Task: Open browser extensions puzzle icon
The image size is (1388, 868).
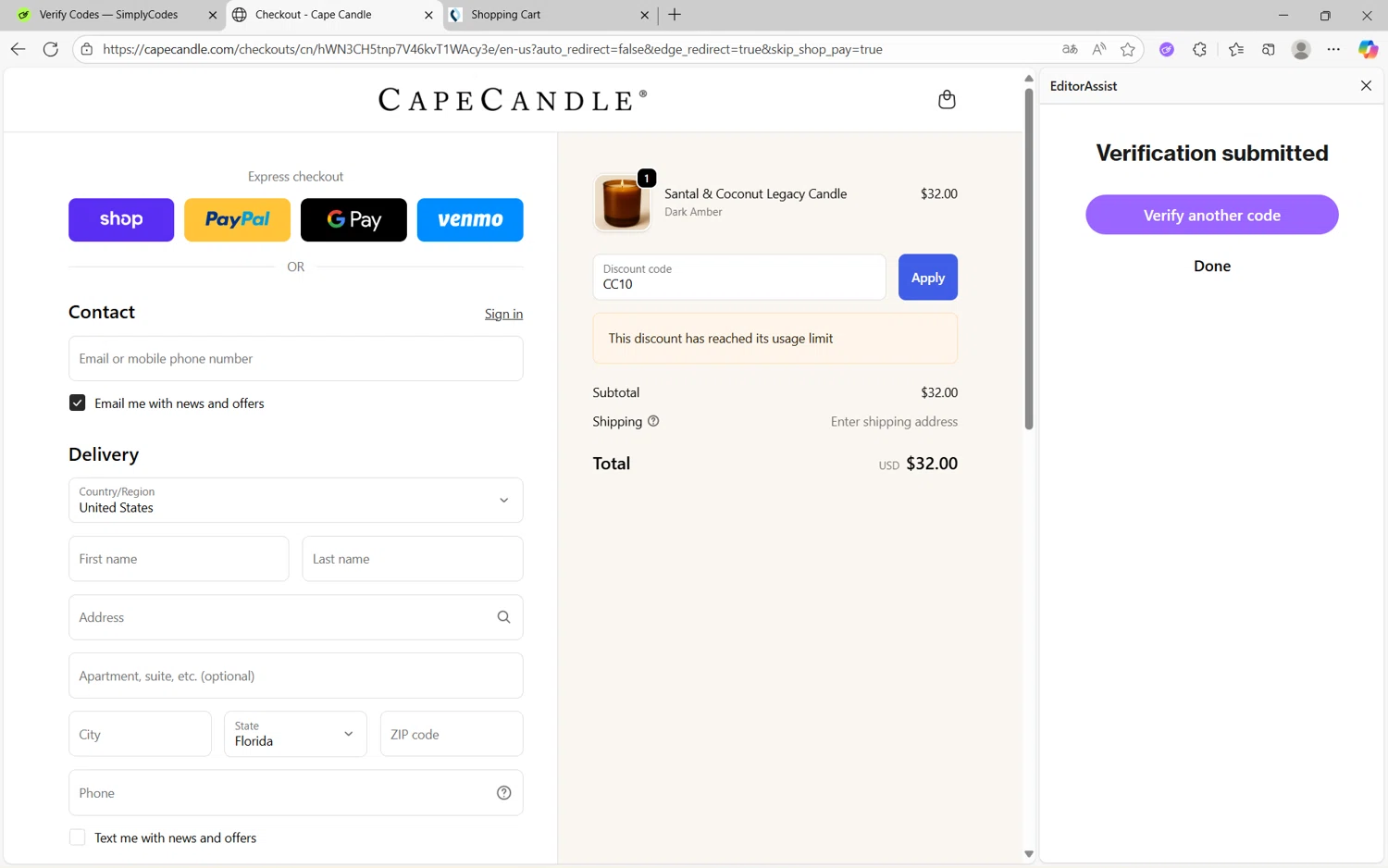Action: click(1199, 49)
